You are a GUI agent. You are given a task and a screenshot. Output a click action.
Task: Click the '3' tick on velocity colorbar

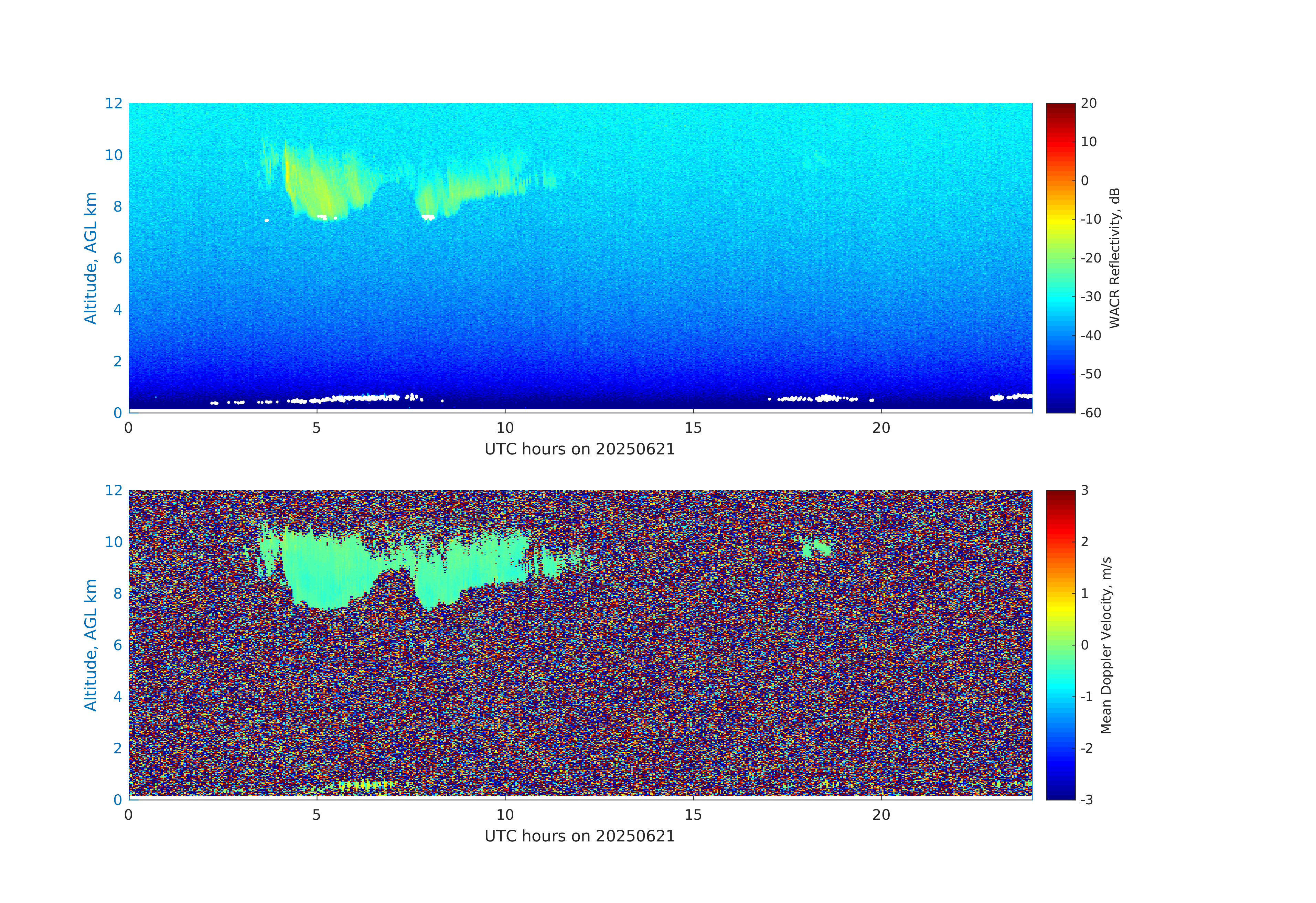(x=1084, y=490)
